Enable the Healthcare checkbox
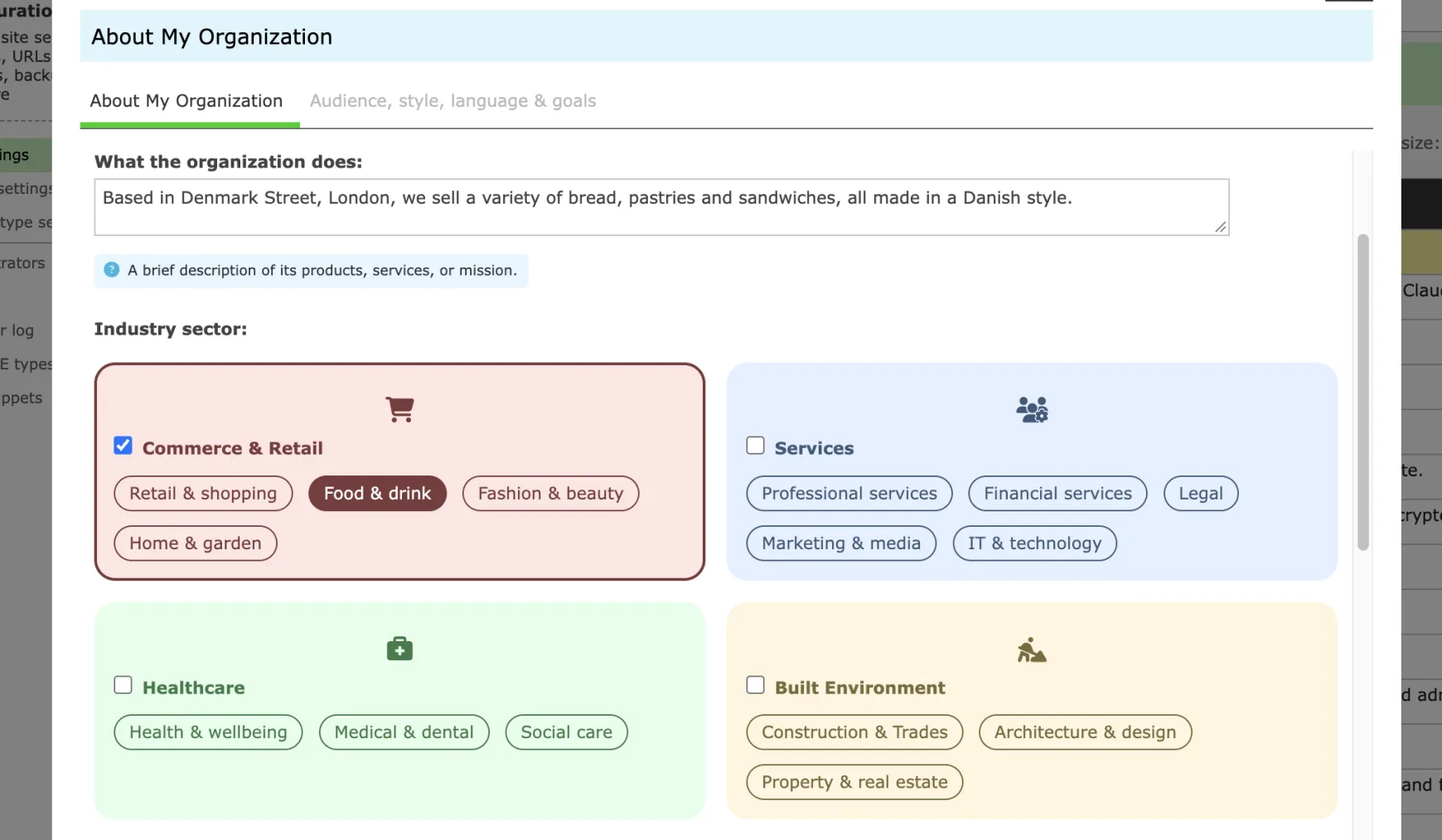The image size is (1442, 840). click(x=123, y=685)
